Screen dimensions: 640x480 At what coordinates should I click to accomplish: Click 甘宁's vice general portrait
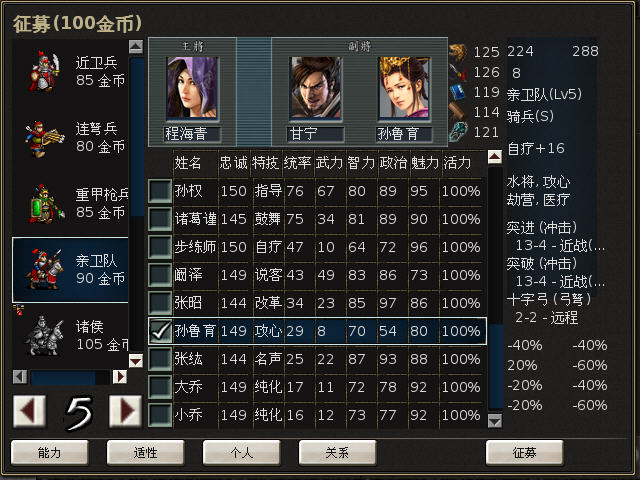coord(315,89)
